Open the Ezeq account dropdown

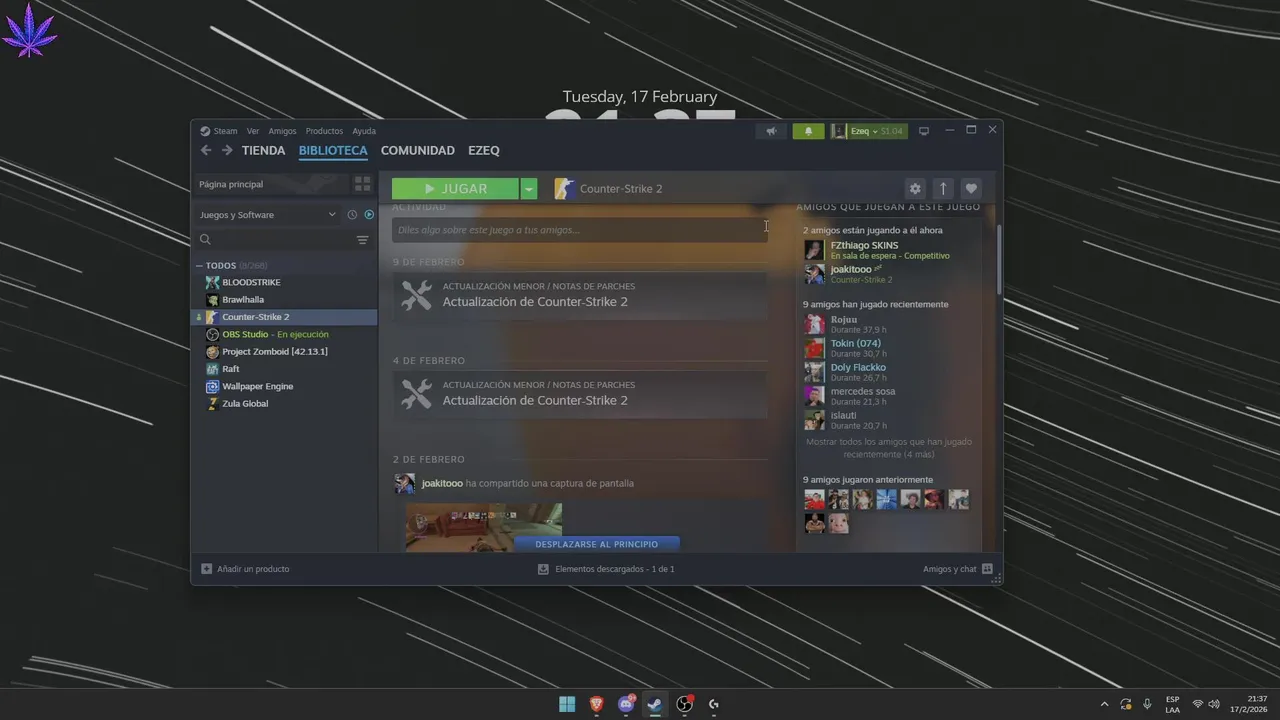[x=869, y=131]
